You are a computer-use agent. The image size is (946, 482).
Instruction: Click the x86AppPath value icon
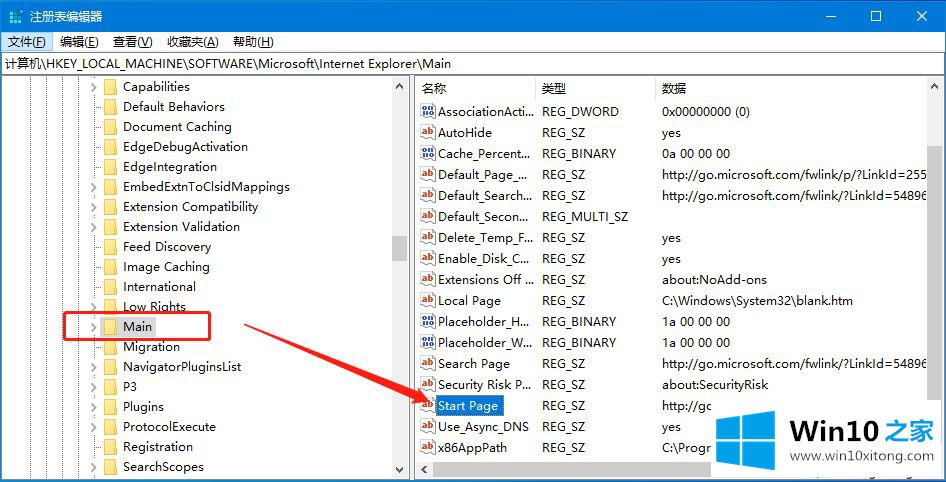click(428, 448)
